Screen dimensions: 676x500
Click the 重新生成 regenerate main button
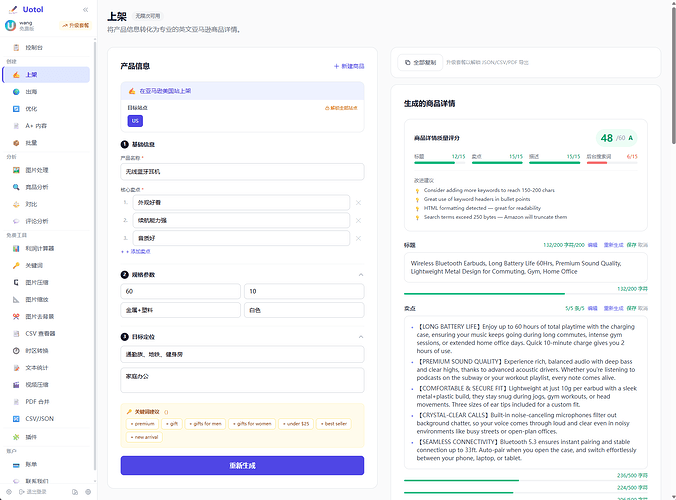[x=242, y=466]
